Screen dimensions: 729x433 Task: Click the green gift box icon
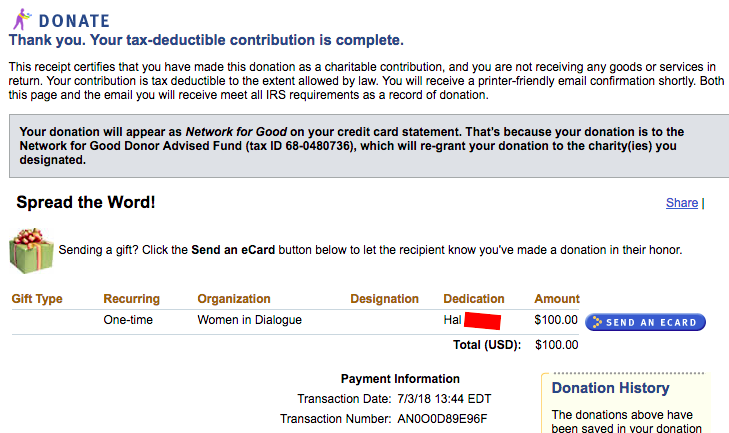[x=31, y=250]
